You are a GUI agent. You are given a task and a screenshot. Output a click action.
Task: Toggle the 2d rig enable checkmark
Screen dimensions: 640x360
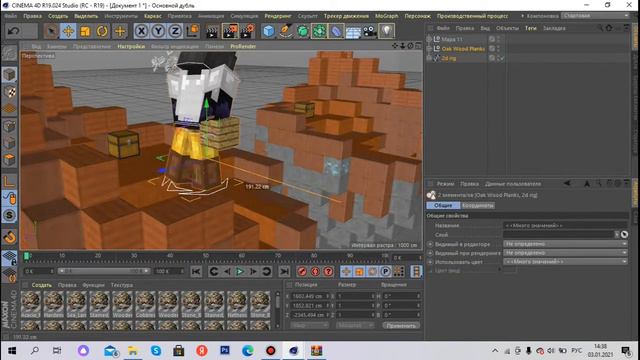pyautogui.click(x=502, y=58)
